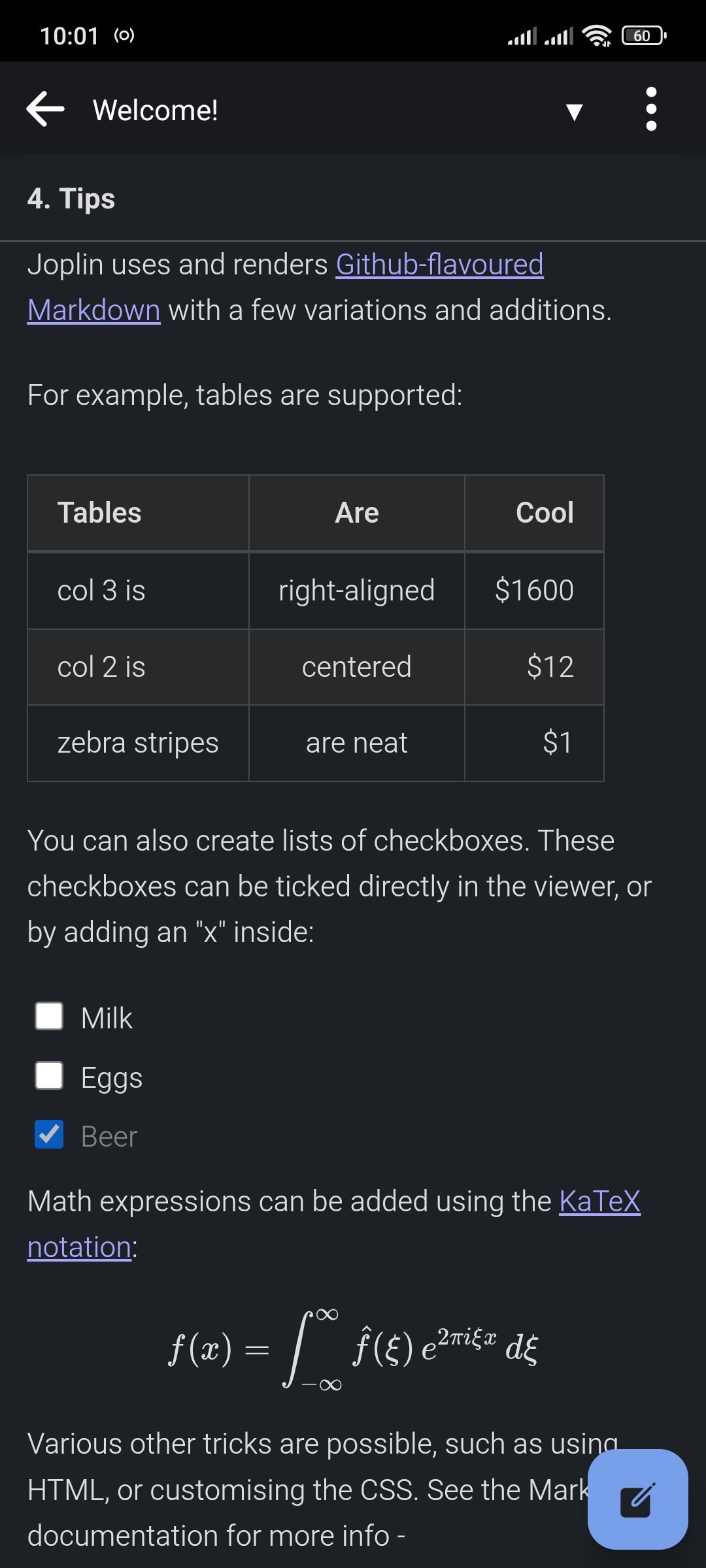The image size is (706, 1568).
Task: Tap the $1600 table cell
Action: (x=534, y=591)
